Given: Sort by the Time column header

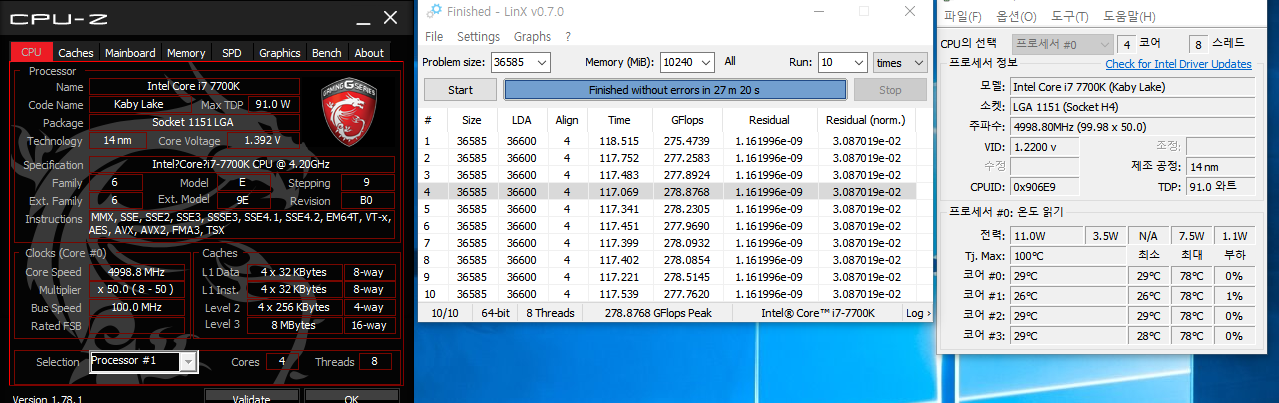Looking at the screenshot, I should (x=618, y=120).
